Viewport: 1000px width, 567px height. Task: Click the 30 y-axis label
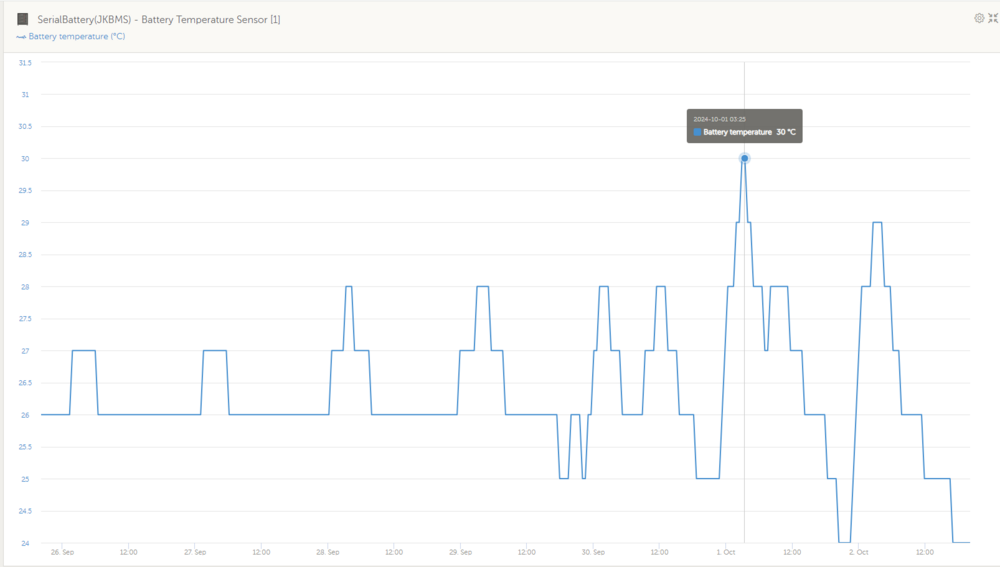click(x=26, y=159)
